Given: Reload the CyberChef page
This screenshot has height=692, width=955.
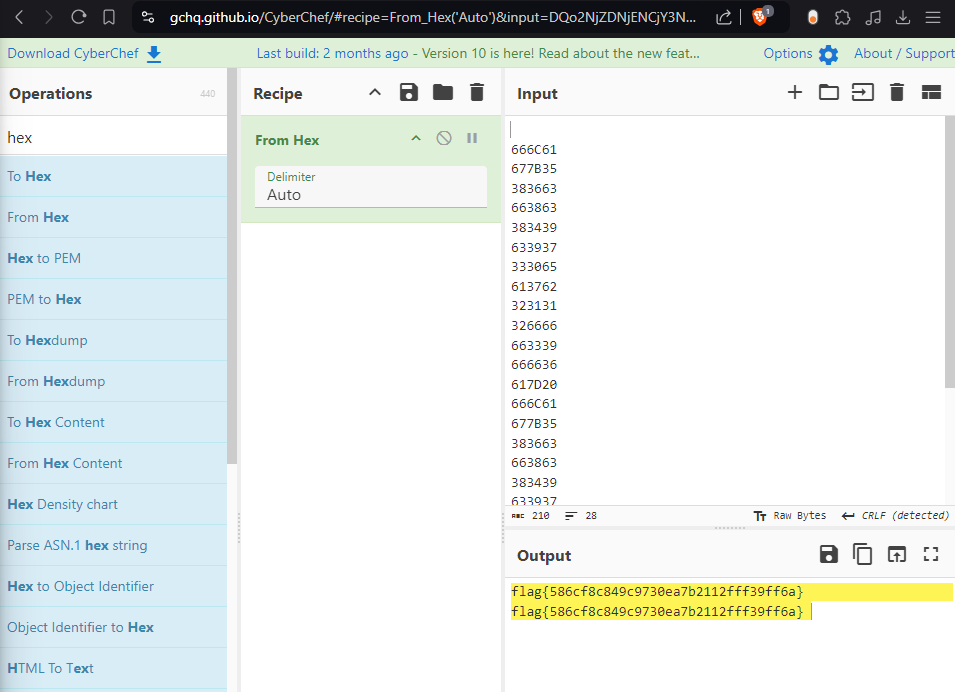Looking at the screenshot, I should pyautogui.click(x=79, y=17).
